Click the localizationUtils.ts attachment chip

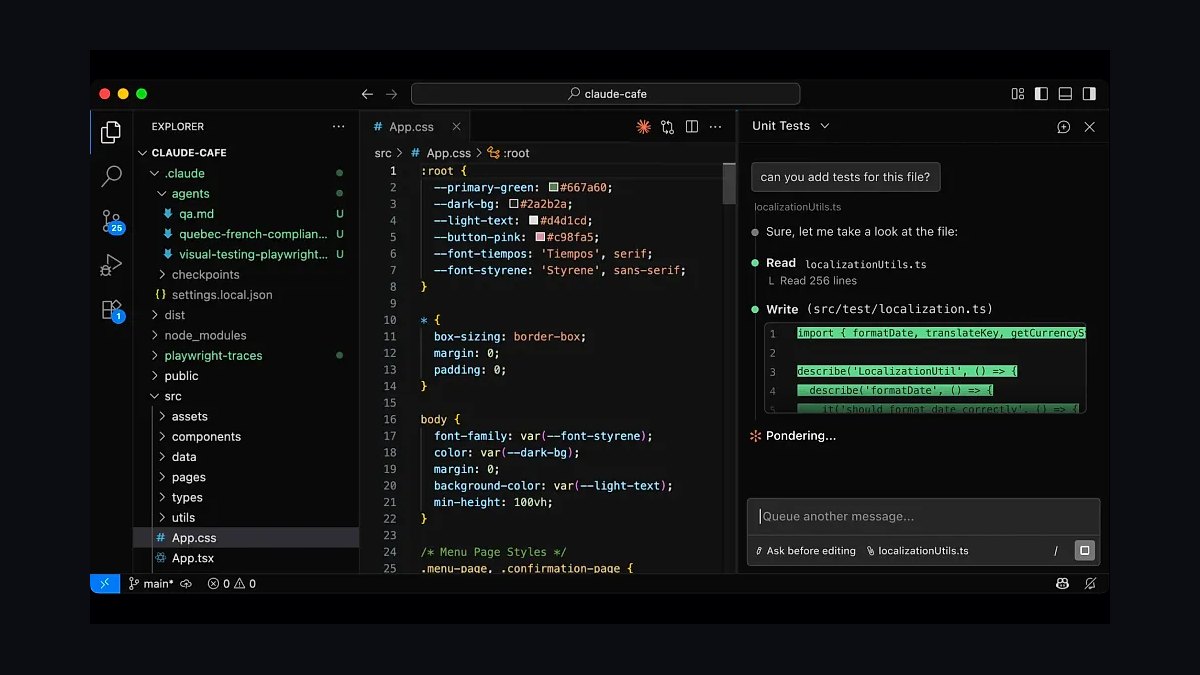(918, 551)
